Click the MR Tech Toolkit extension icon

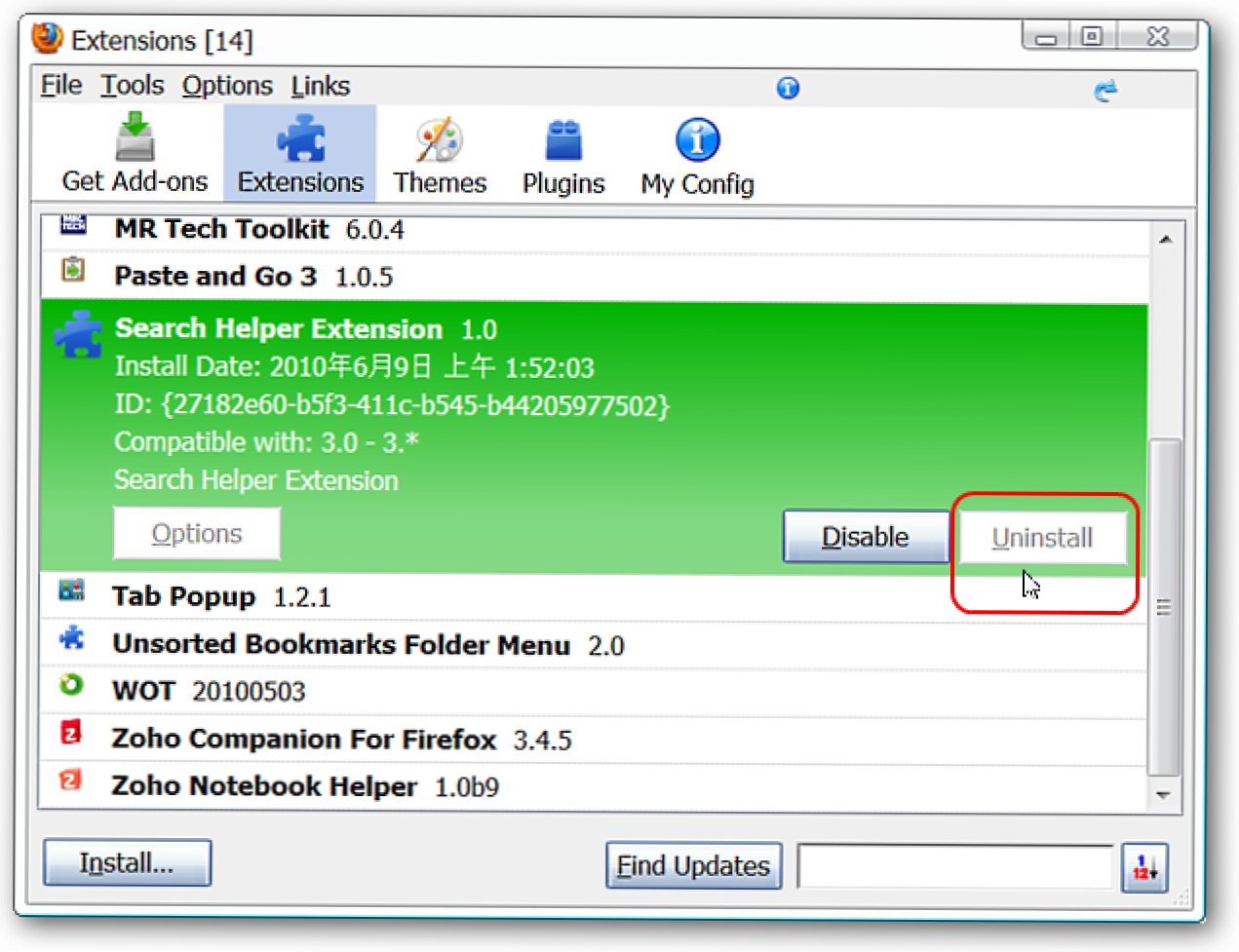click(73, 225)
